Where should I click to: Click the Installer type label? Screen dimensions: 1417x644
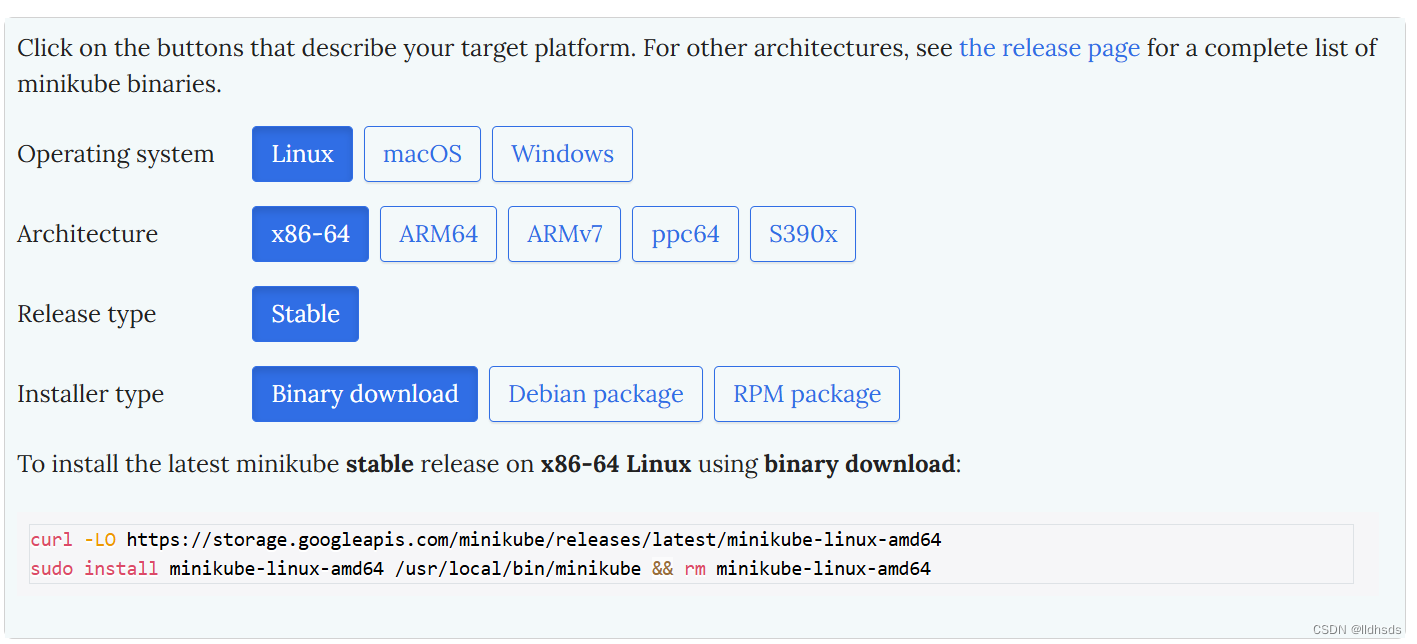(x=90, y=394)
